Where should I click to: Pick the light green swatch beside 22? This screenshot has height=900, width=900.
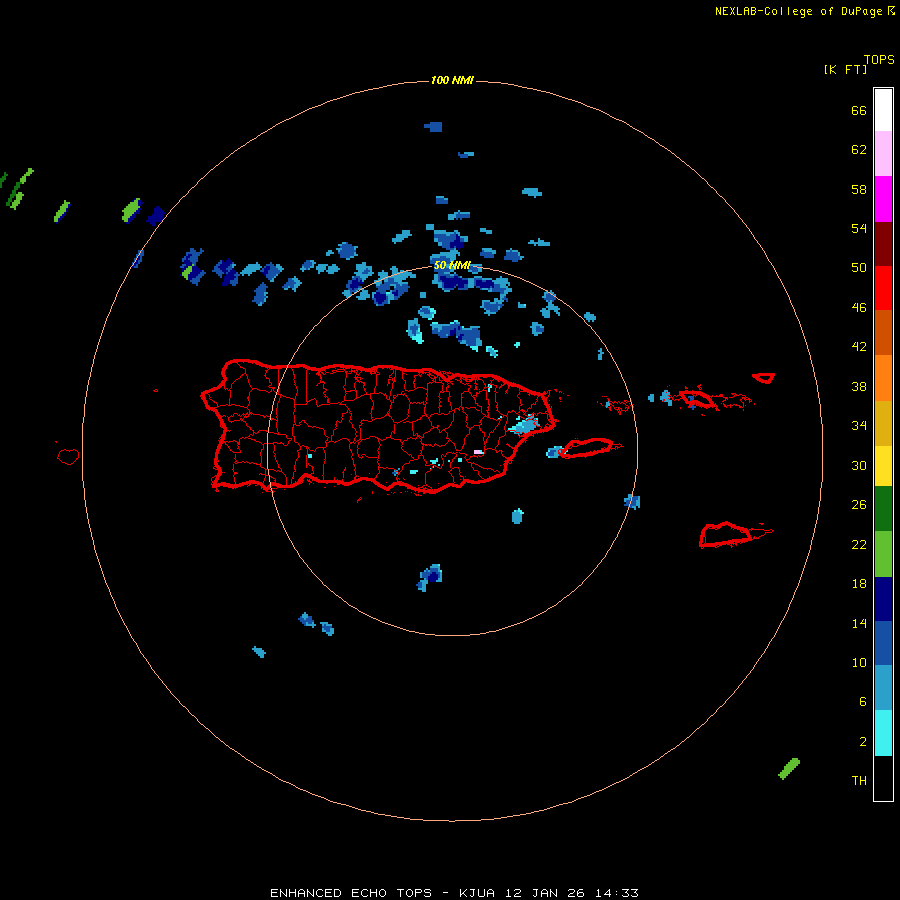coord(883,554)
